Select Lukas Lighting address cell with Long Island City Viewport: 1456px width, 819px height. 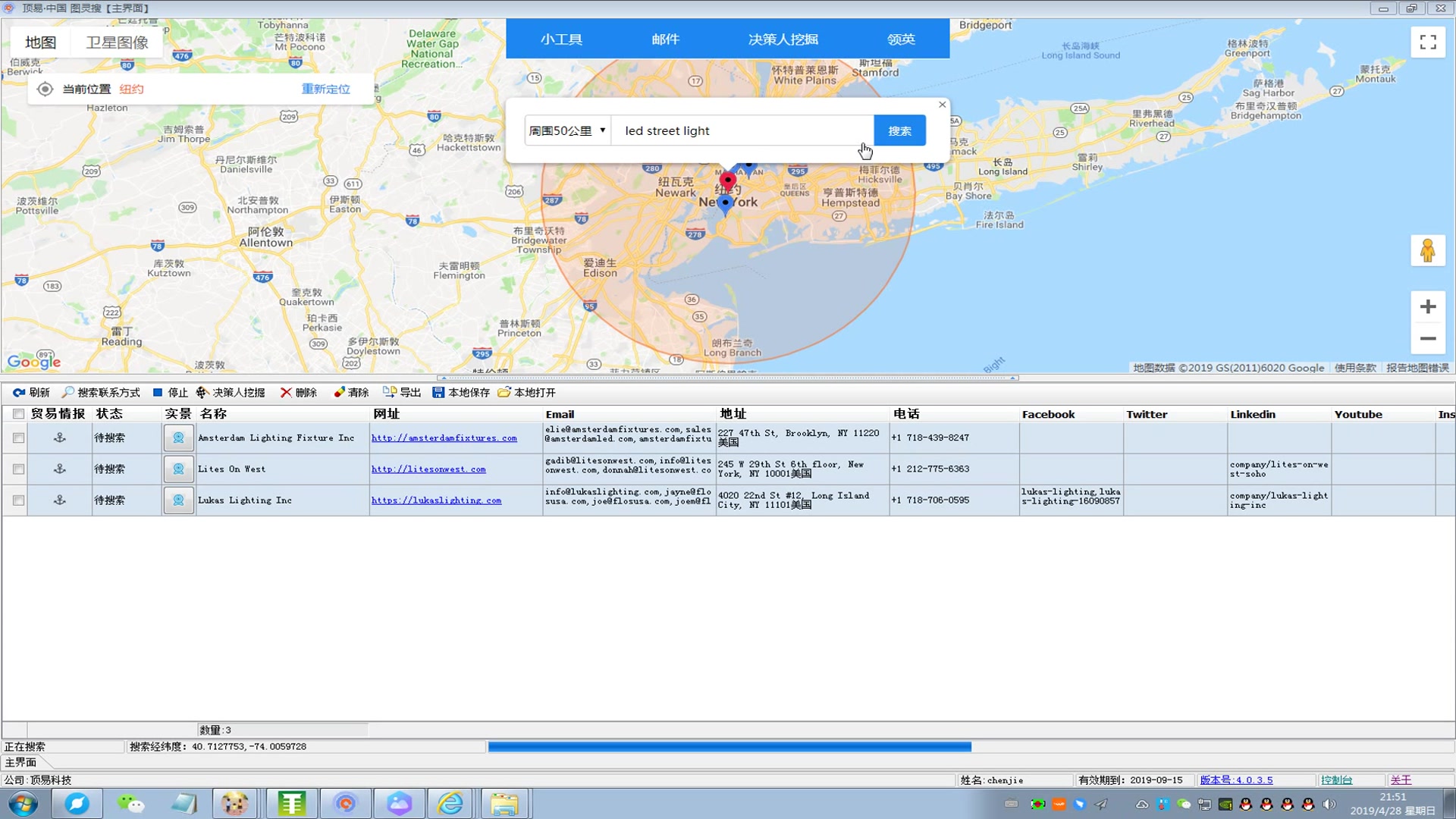802,500
